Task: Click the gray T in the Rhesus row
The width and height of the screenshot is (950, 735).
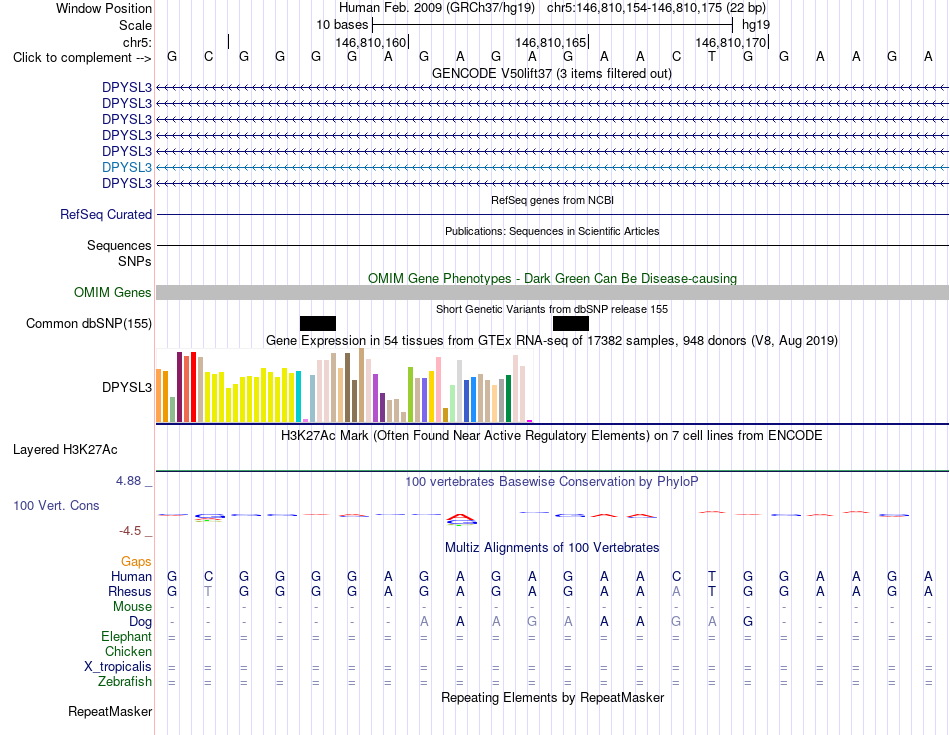Action: click(x=208, y=591)
